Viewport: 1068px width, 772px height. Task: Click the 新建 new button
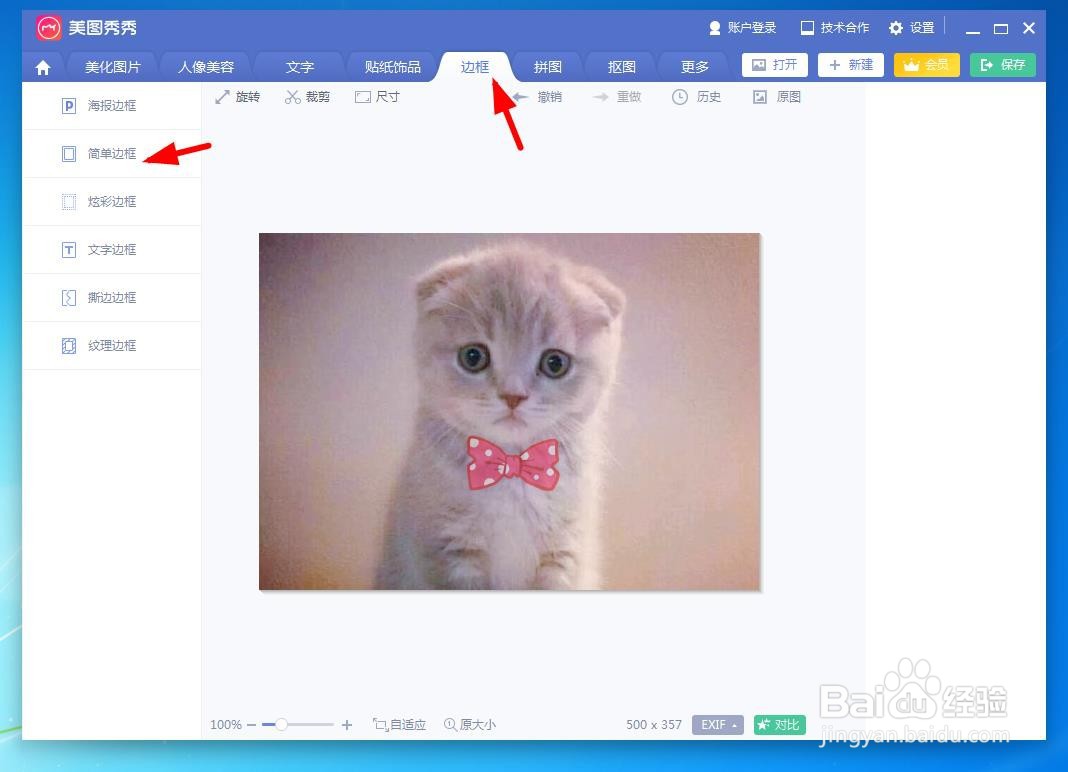[x=851, y=65]
